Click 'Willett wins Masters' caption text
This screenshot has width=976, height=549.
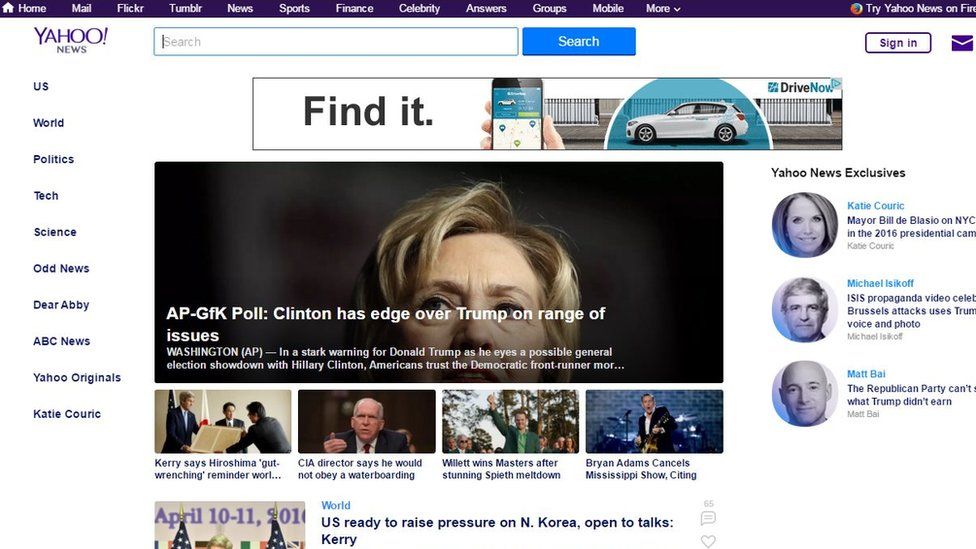click(x=501, y=469)
